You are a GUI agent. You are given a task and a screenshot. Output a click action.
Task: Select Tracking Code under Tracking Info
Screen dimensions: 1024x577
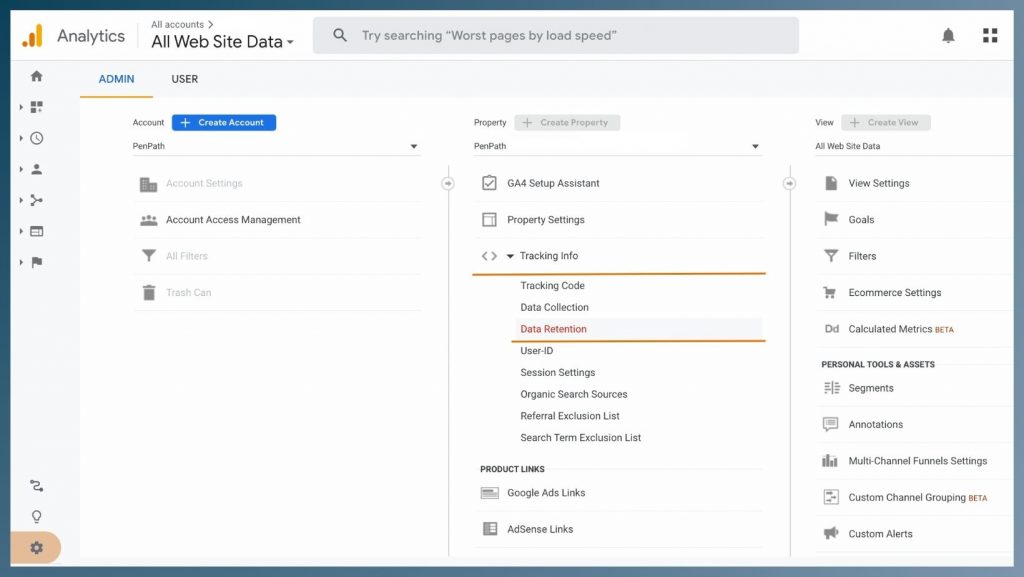click(552, 285)
